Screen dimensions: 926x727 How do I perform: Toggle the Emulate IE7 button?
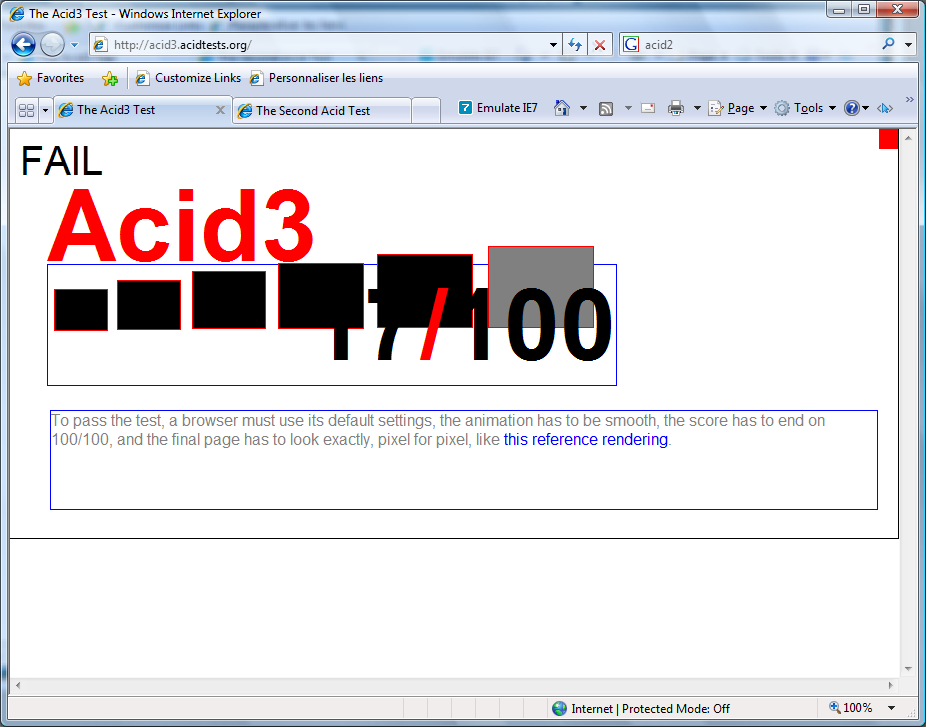pos(498,108)
